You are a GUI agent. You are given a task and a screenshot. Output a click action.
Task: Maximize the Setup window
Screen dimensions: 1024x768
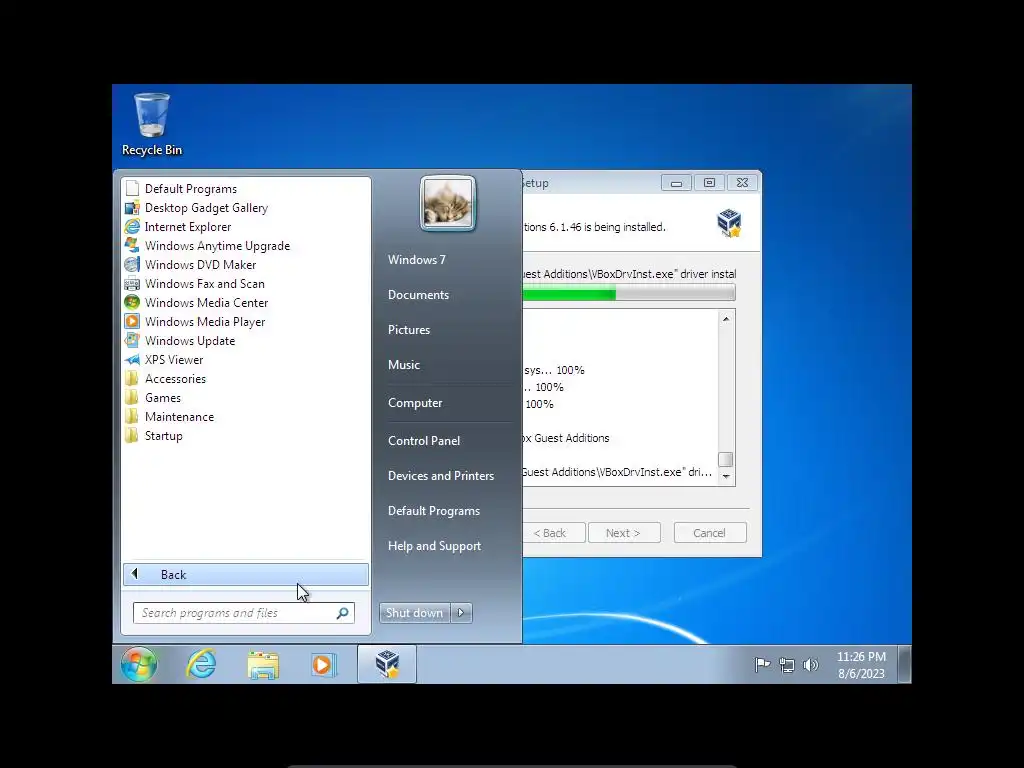(x=709, y=183)
